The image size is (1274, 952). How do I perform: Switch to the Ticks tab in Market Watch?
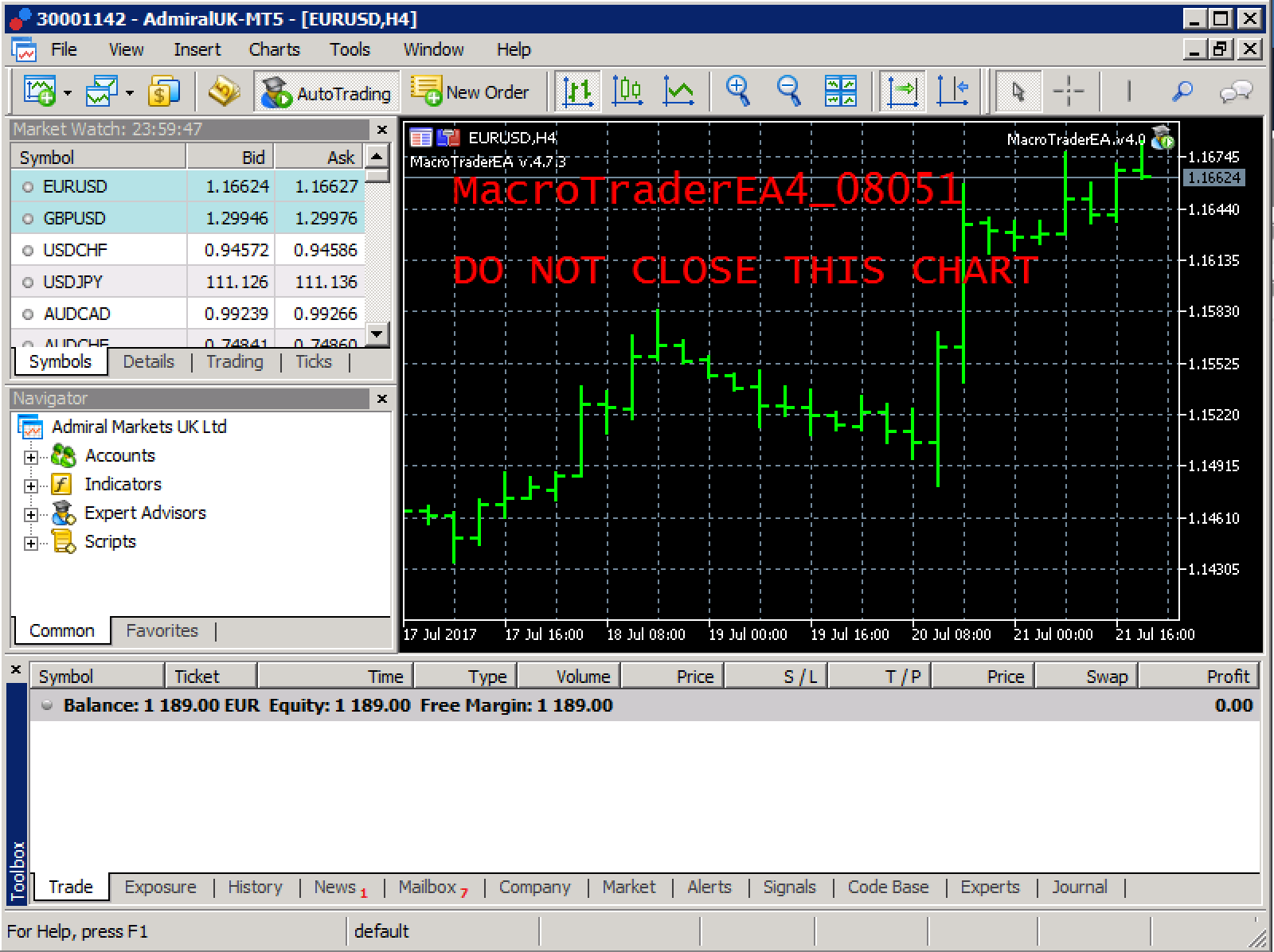[313, 361]
